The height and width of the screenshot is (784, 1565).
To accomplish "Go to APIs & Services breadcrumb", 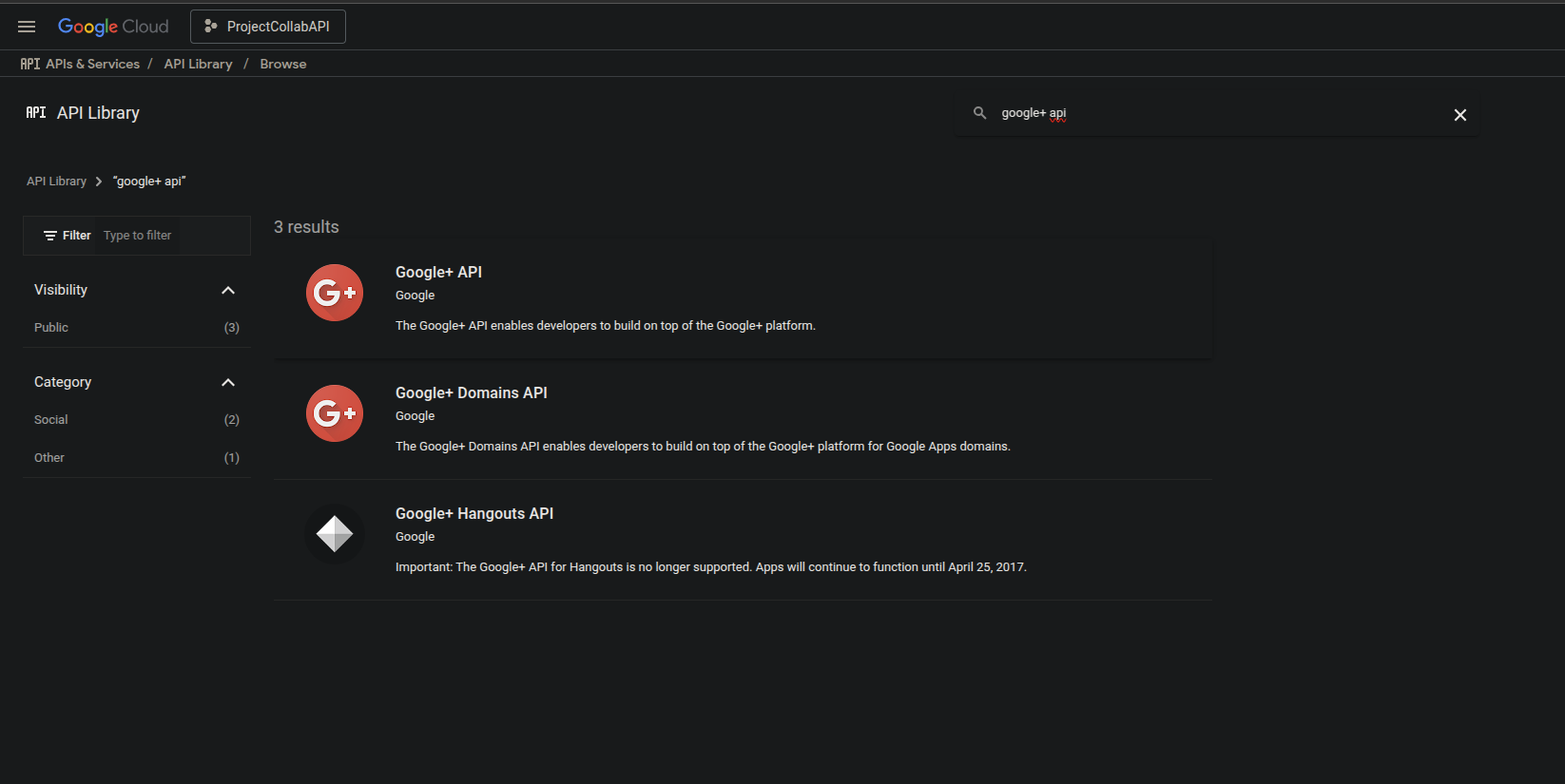I will [92, 64].
